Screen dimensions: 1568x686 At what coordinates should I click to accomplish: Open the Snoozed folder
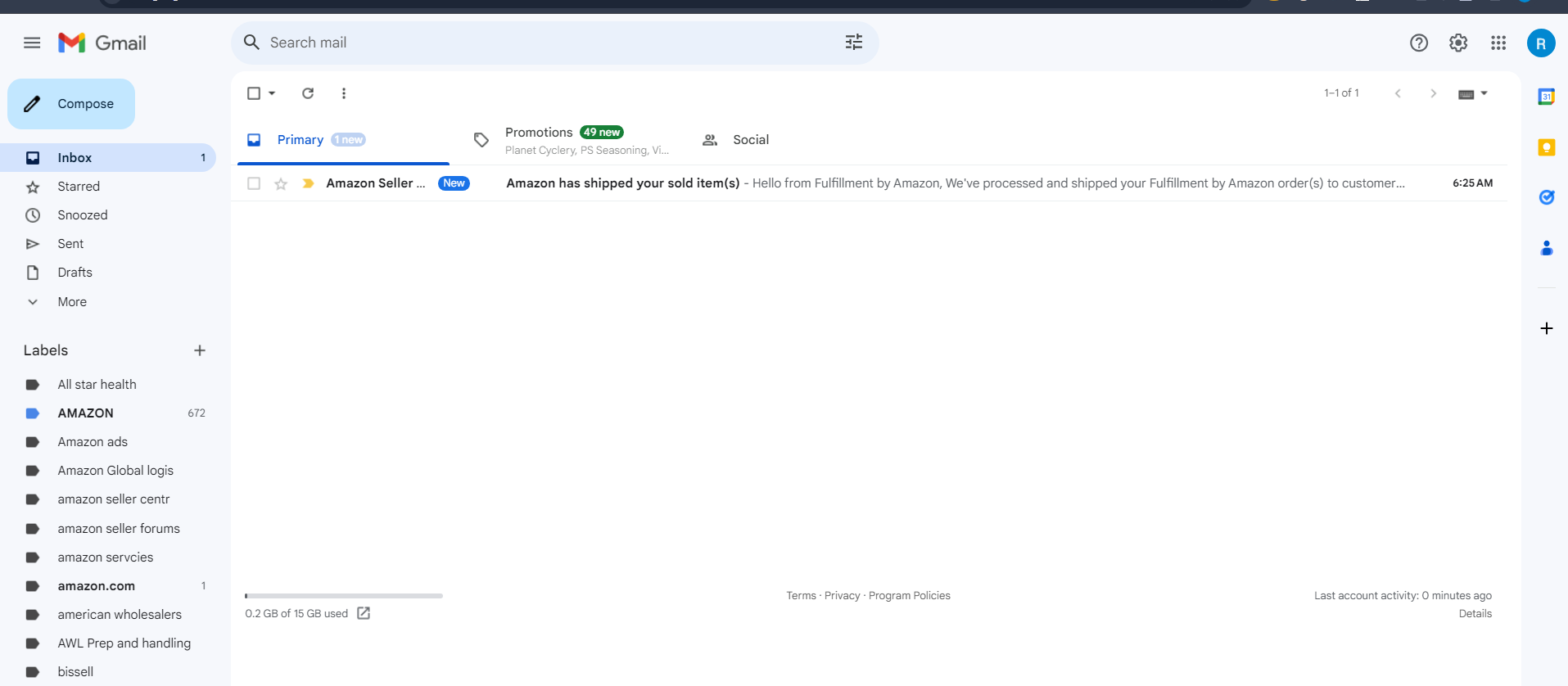tap(108, 215)
